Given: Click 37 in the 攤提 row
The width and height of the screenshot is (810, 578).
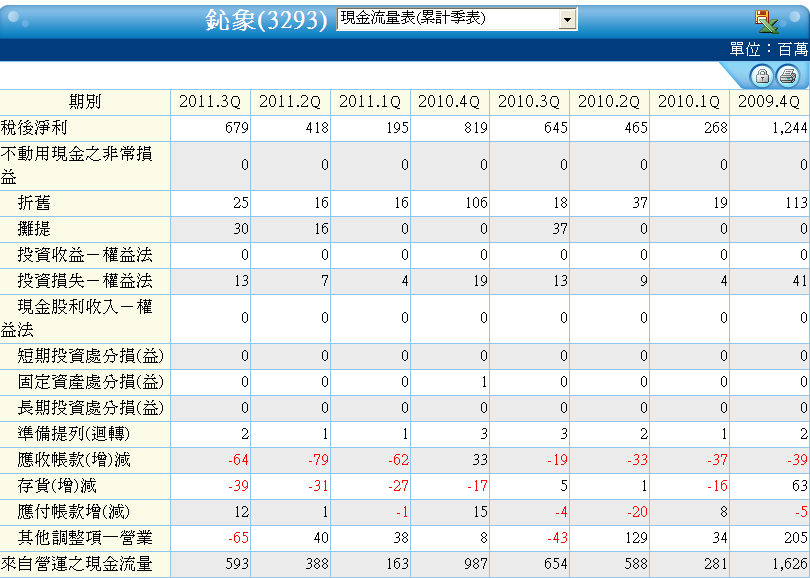Looking at the screenshot, I should tap(560, 229).
